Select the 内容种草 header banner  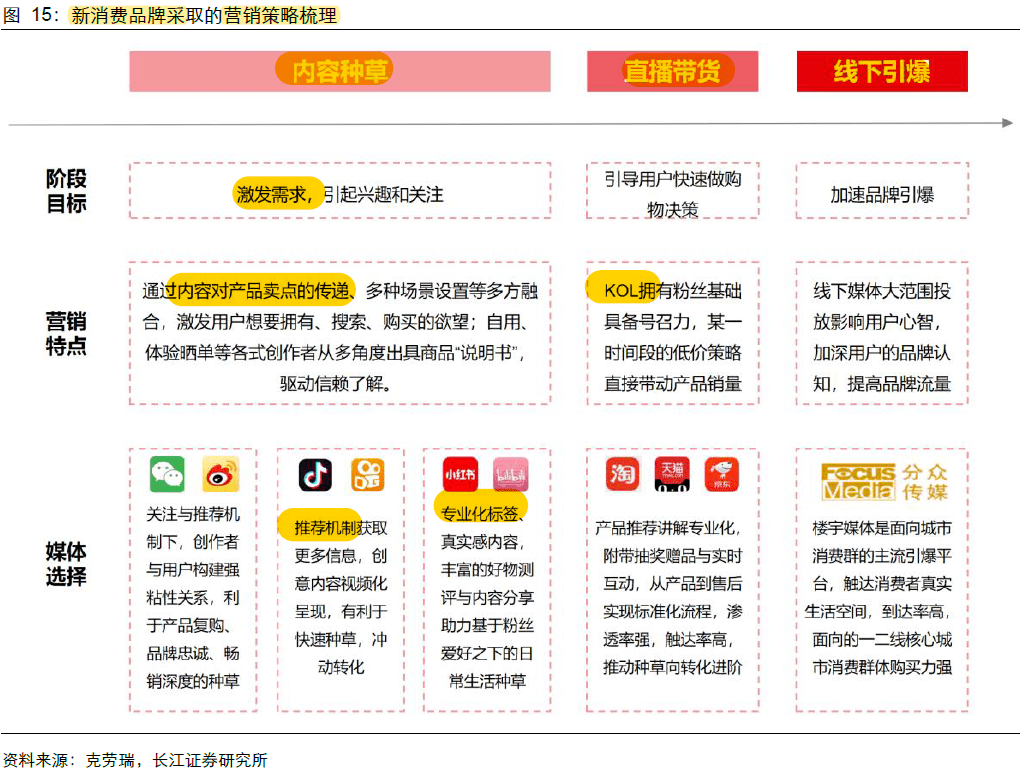tap(340, 71)
